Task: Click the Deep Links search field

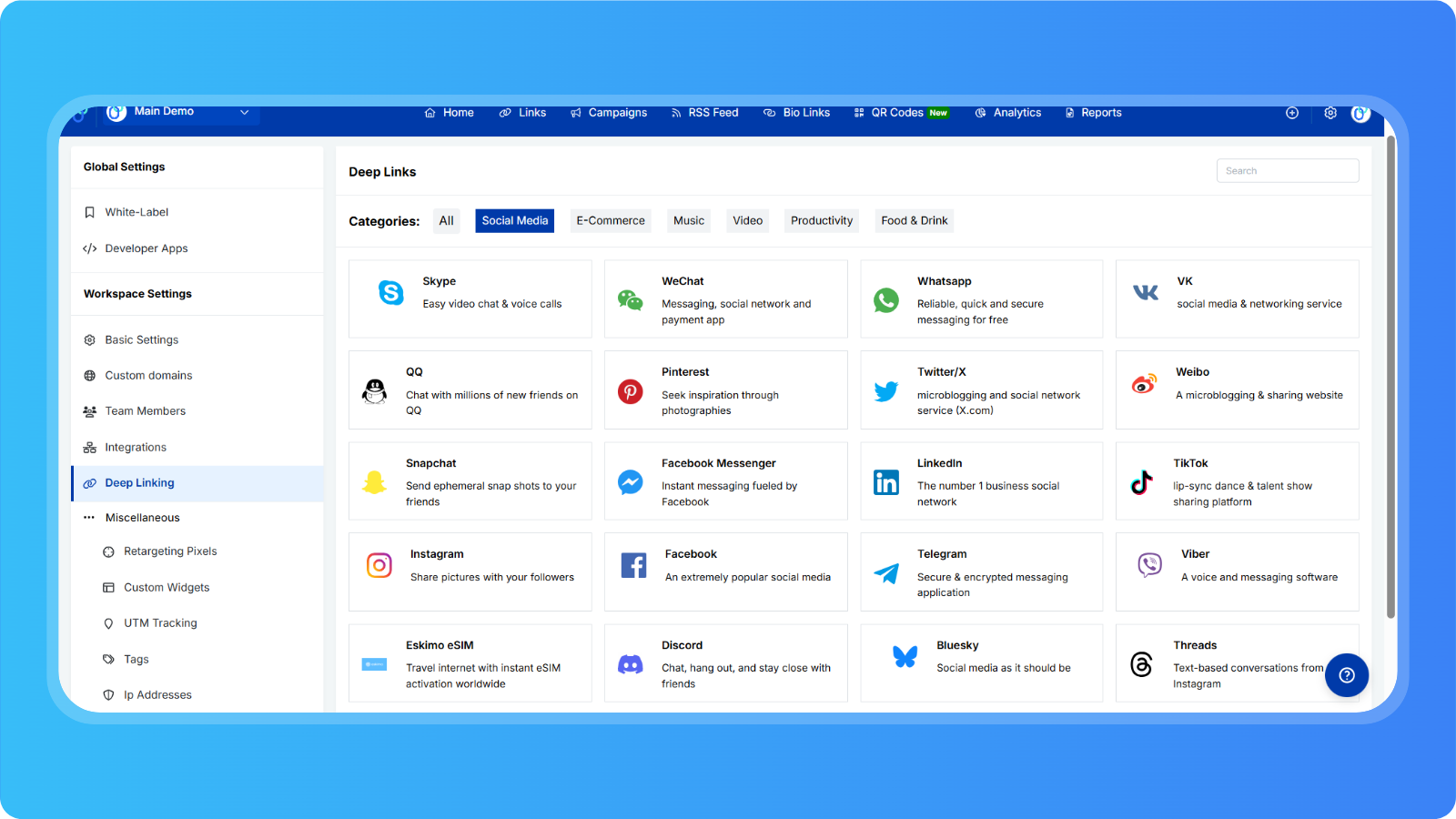Action: tap(1287, 171)
